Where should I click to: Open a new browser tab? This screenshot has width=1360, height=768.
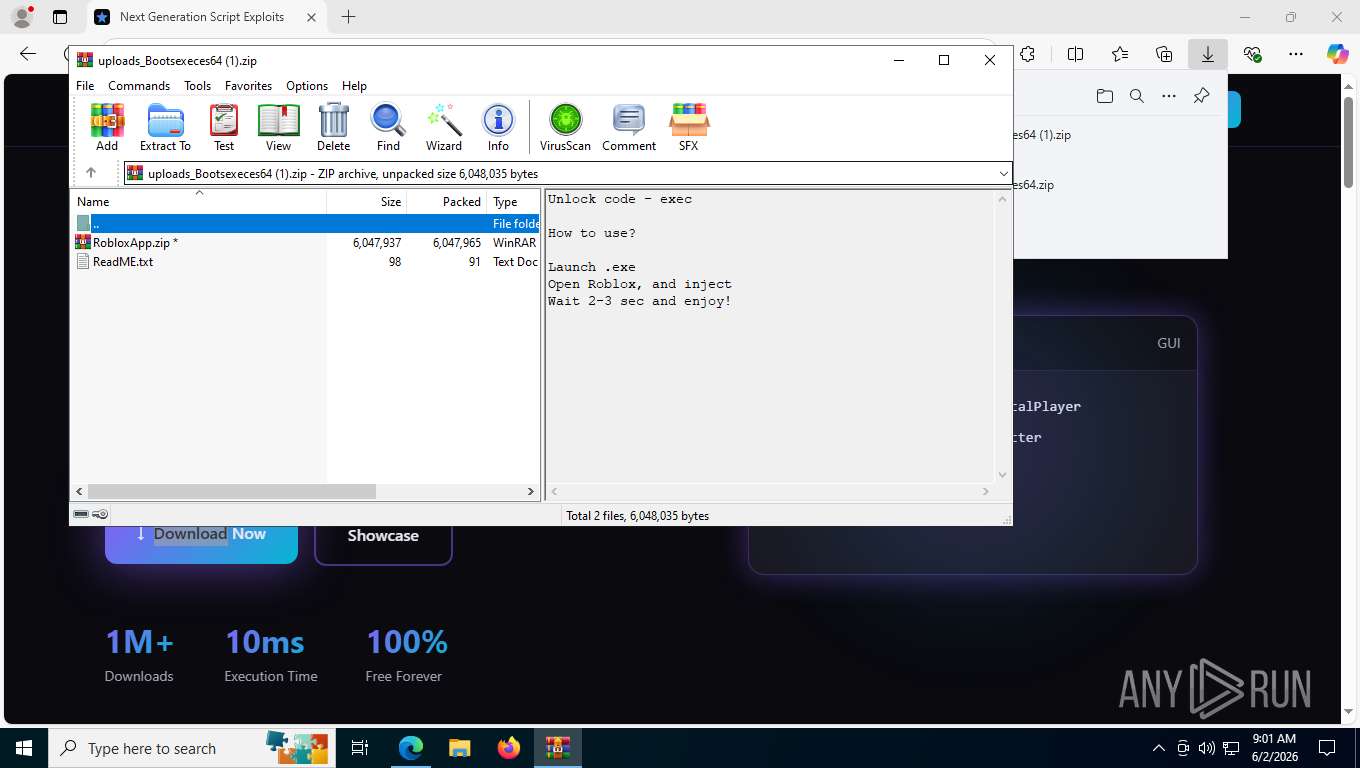(348, 17)
